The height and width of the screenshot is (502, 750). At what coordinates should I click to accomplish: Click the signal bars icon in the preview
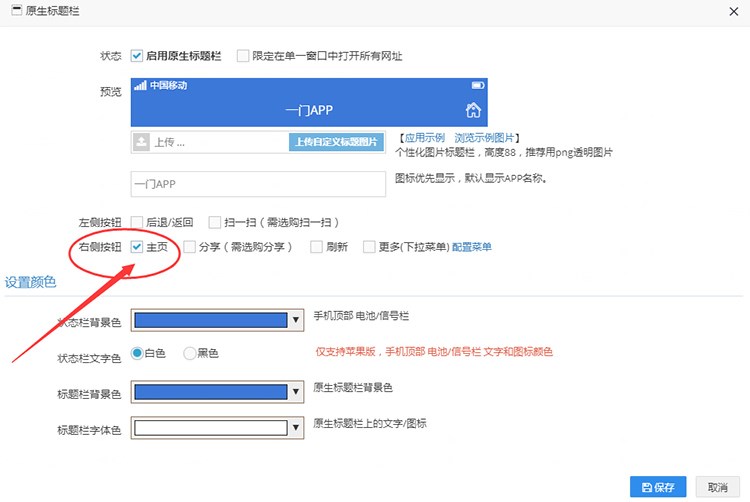(140, 86)
